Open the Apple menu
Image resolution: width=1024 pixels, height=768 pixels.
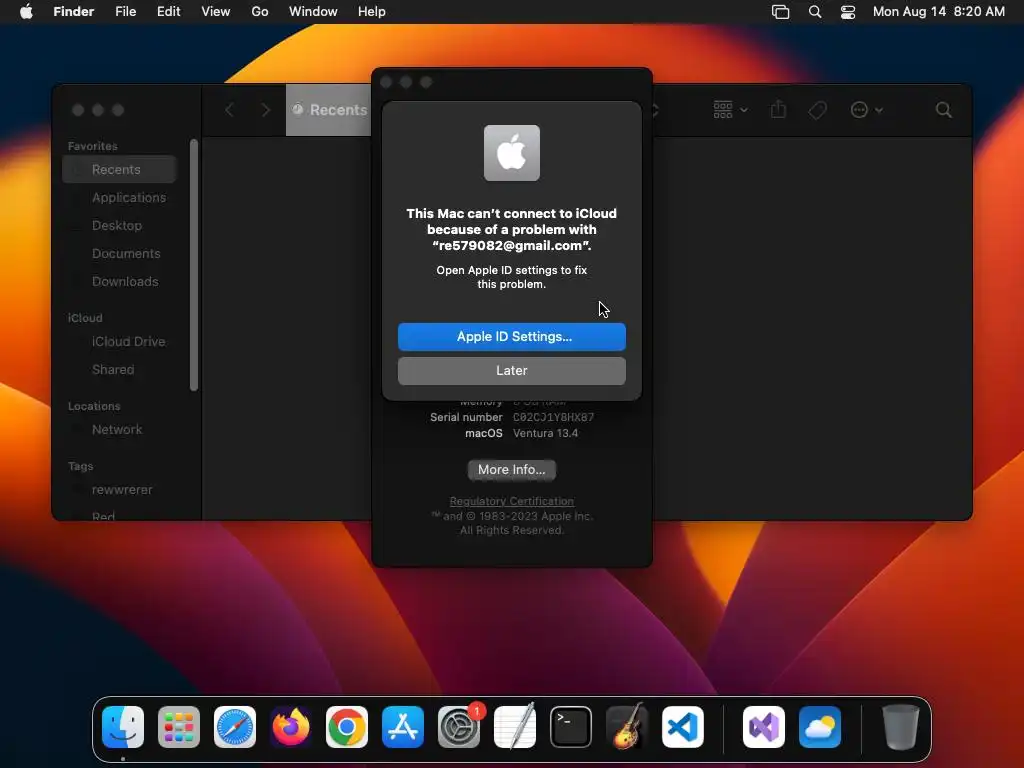coord(26,11)
